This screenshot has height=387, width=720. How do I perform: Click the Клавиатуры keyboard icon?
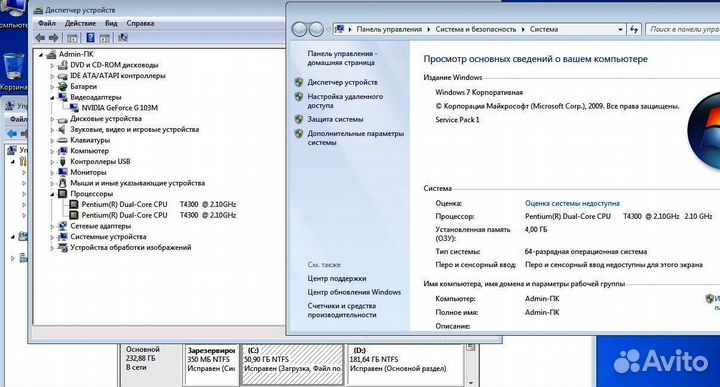[63, 140]
